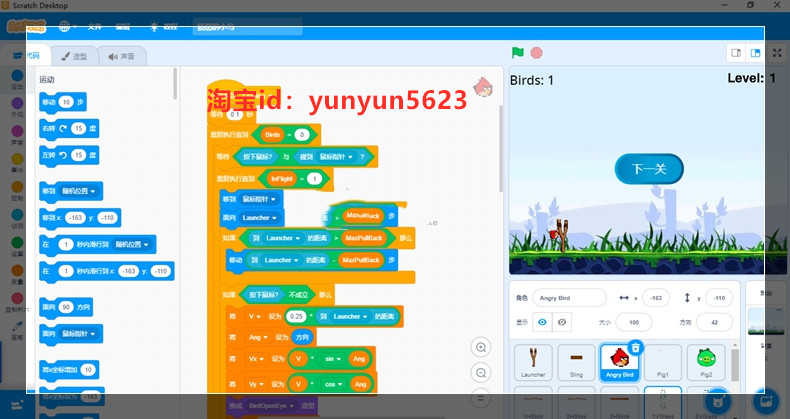Image resolution: width=790 pixels, height=419 pixels.
Task: Open the cos function dropdown
Action: (x=333, y=384)
